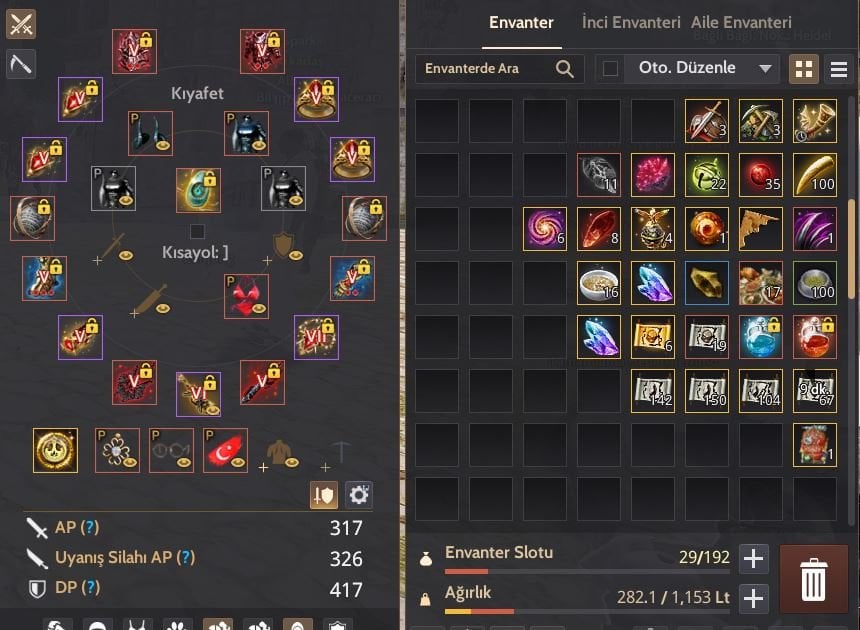Click the red bikini underwear slot
This screenshot has width=860, height=630.
[246, 297]
